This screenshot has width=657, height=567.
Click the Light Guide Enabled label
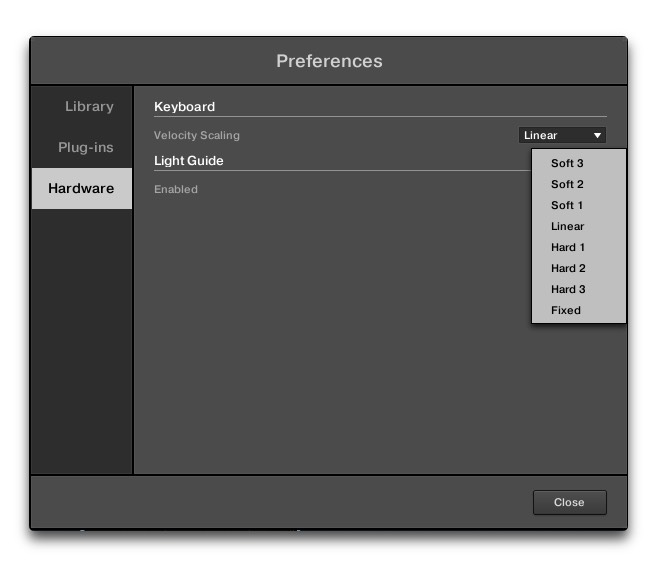tap(176, 189)
